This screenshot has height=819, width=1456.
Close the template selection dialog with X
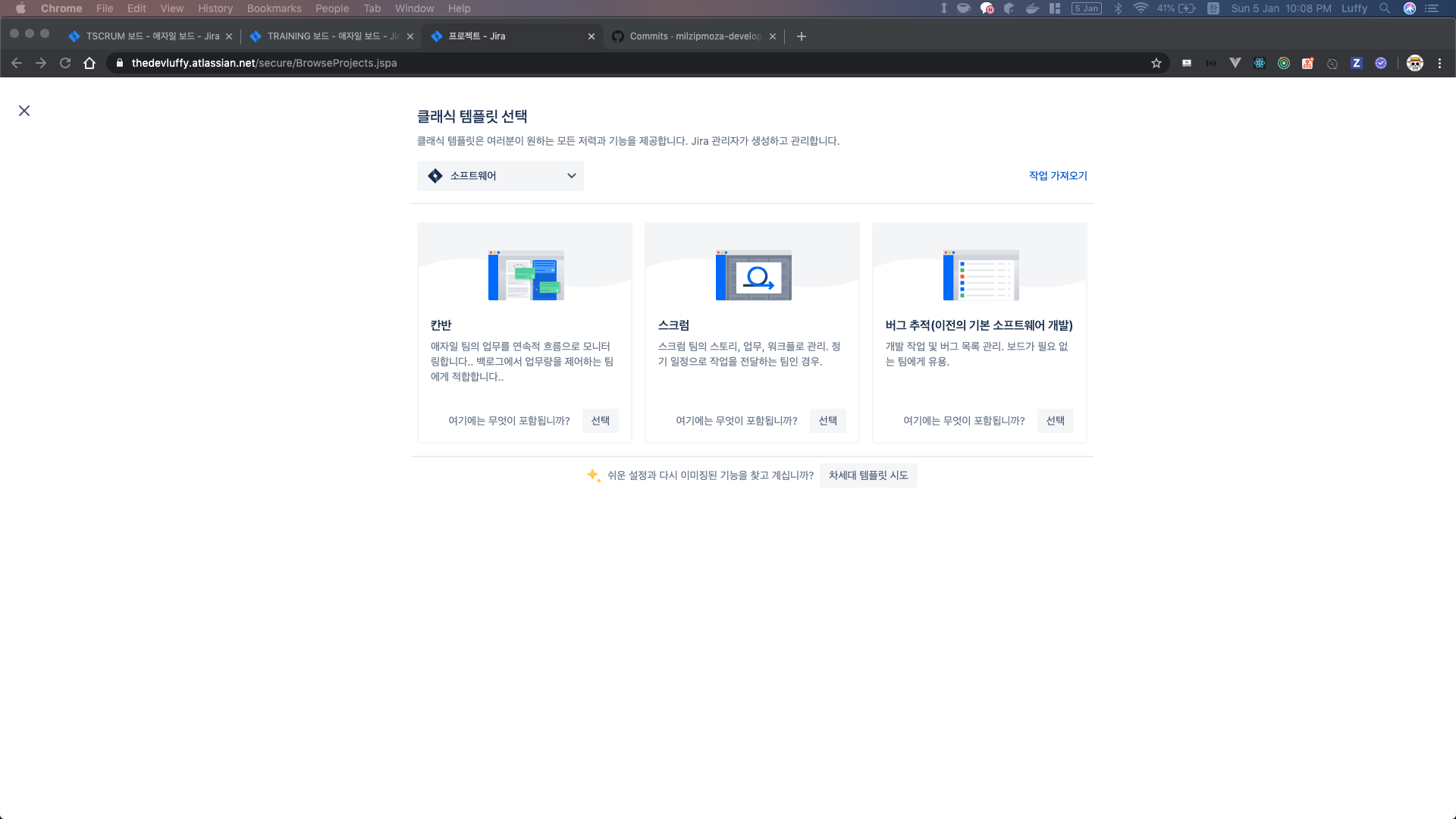[24, 111]
